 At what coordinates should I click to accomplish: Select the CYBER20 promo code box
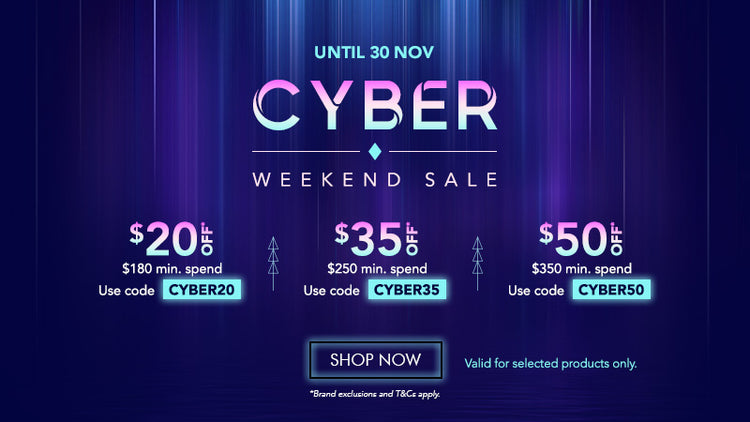(205, 290)
